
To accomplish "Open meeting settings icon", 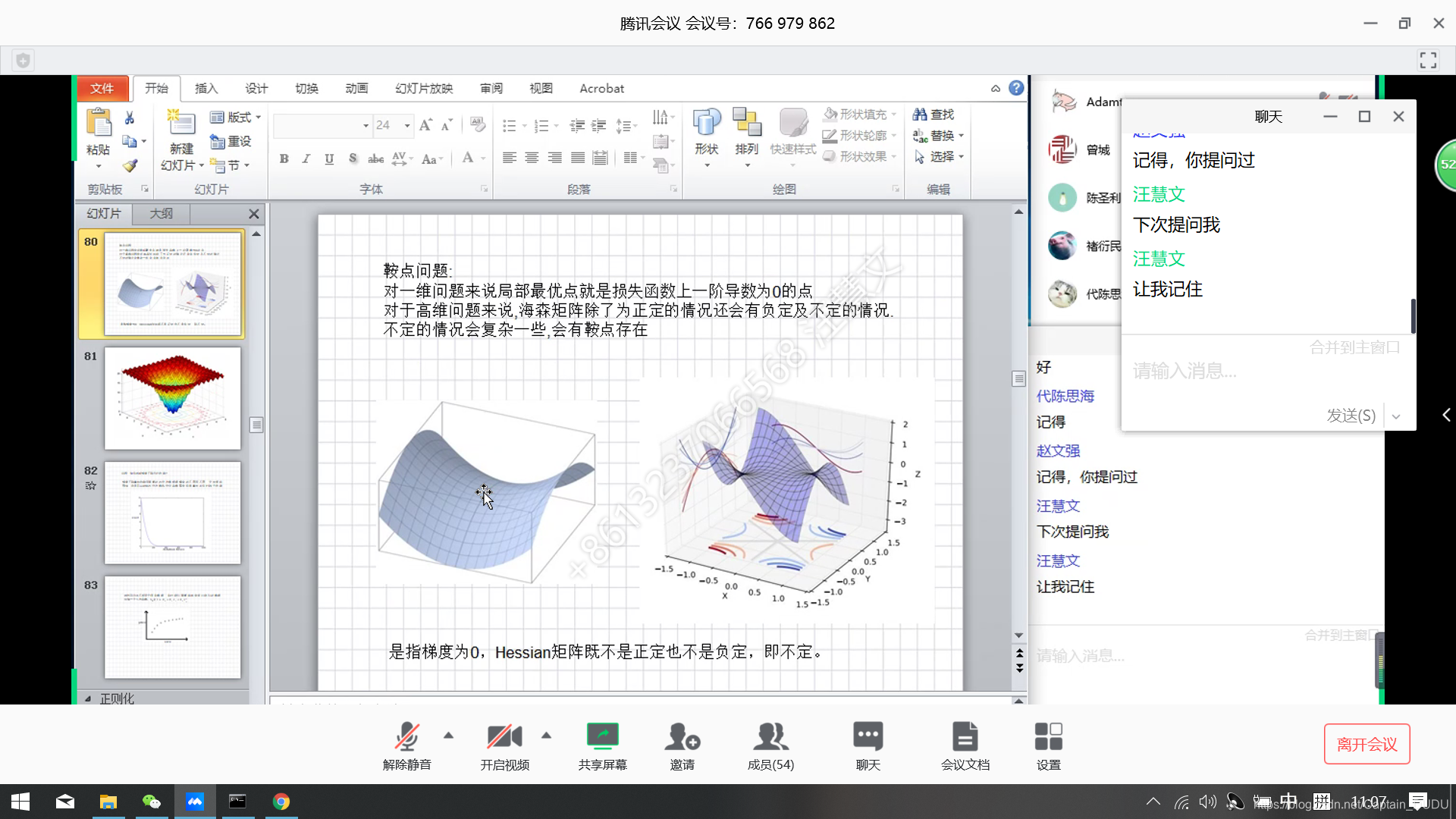I will tap(1048, 736).
